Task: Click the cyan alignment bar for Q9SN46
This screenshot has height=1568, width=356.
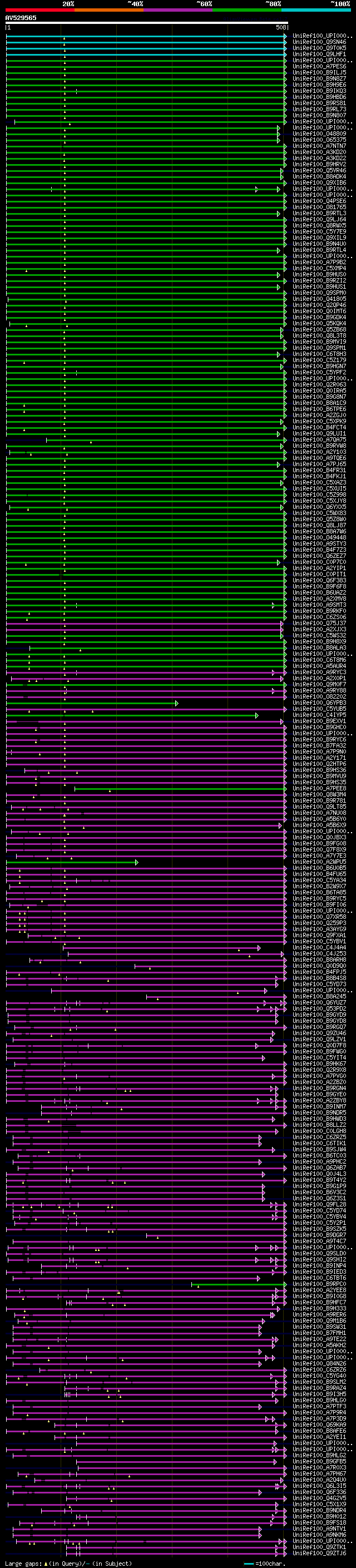Action: point(146,43)
